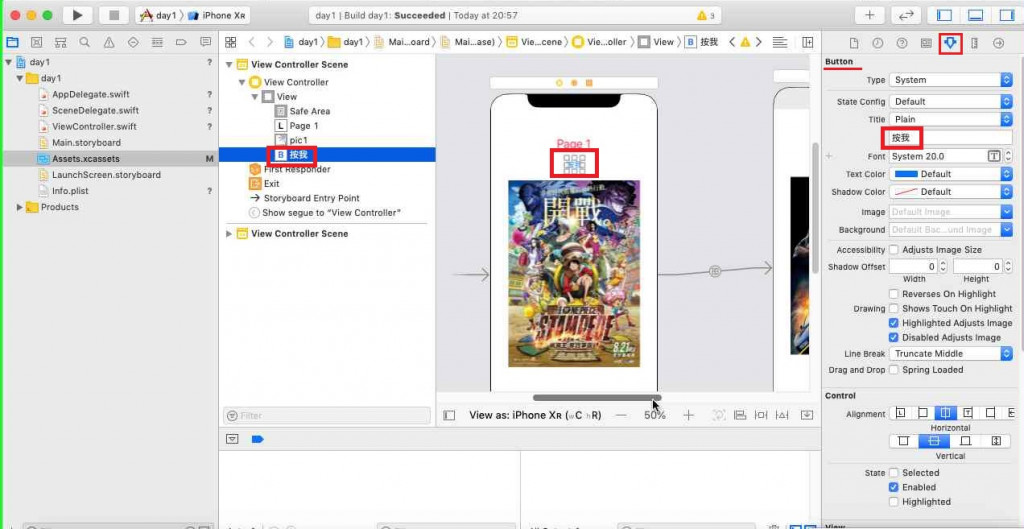Select Page 1 label in outline
1024x529 pixels.
point(304,125)
